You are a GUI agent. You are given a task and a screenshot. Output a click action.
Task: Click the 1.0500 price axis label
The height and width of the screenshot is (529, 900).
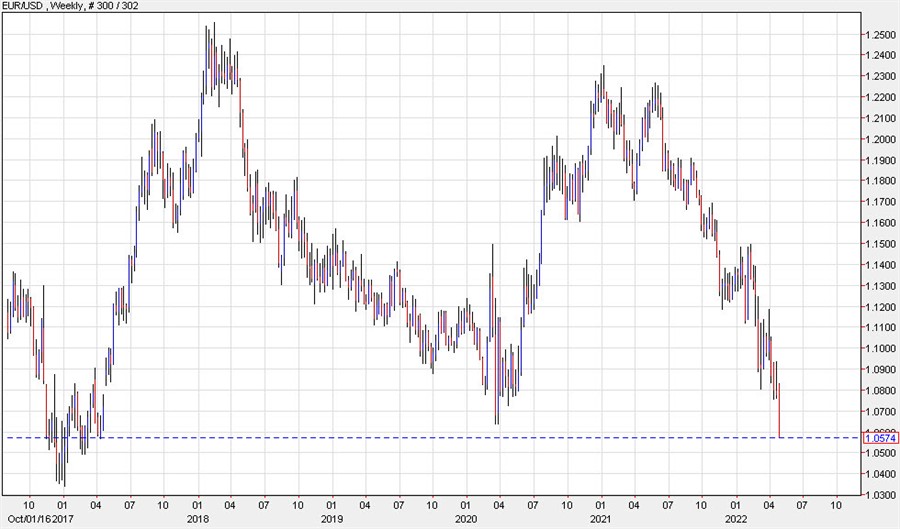(882, 453)
